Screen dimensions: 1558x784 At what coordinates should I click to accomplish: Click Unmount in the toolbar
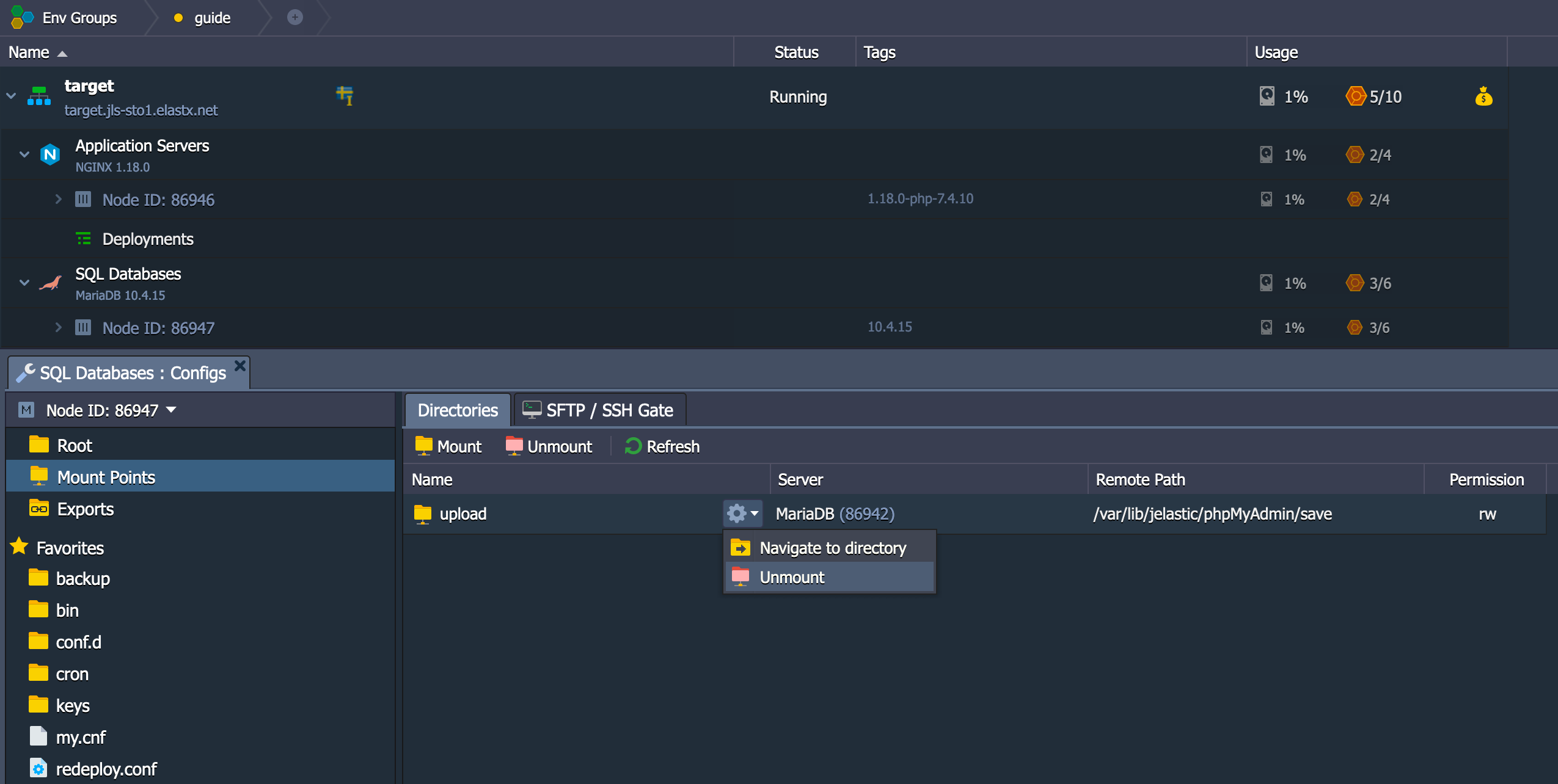[549, 446]
